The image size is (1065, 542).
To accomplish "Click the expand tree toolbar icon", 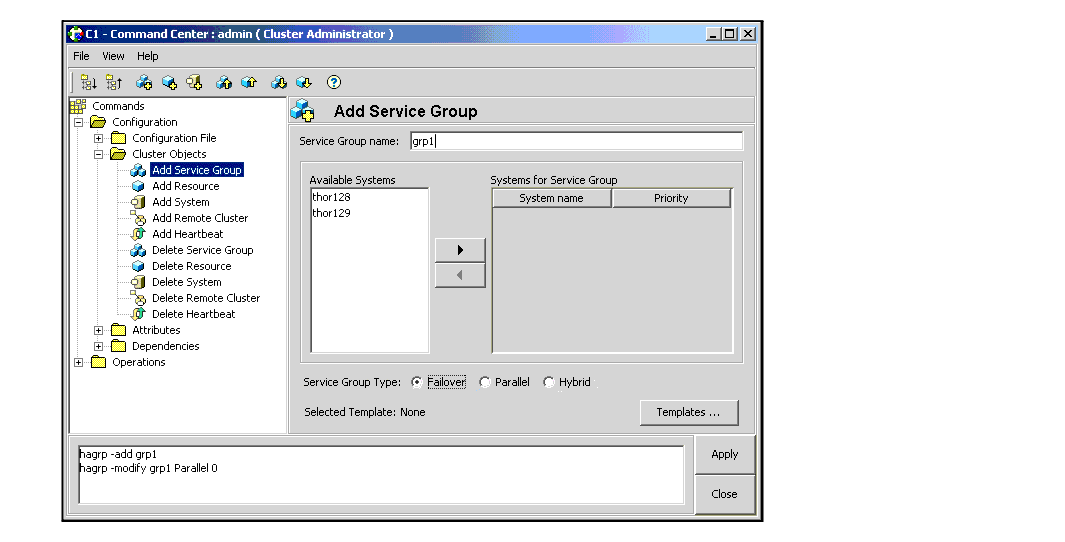I will click(89, 83).
